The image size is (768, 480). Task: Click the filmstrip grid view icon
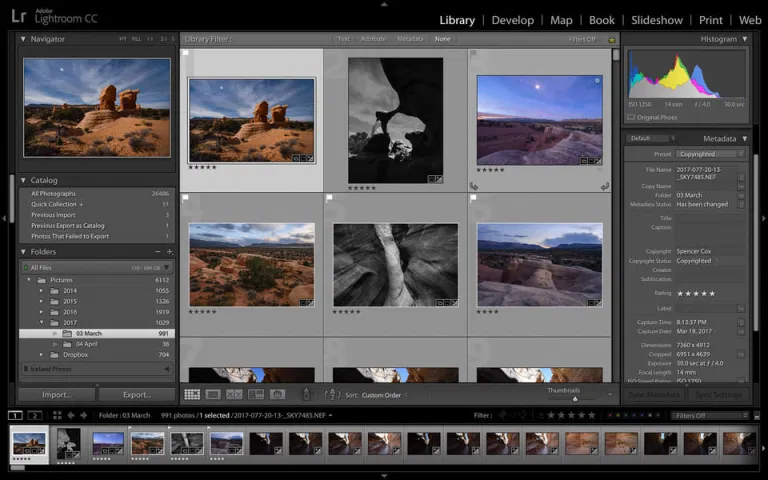pos(57,415)
